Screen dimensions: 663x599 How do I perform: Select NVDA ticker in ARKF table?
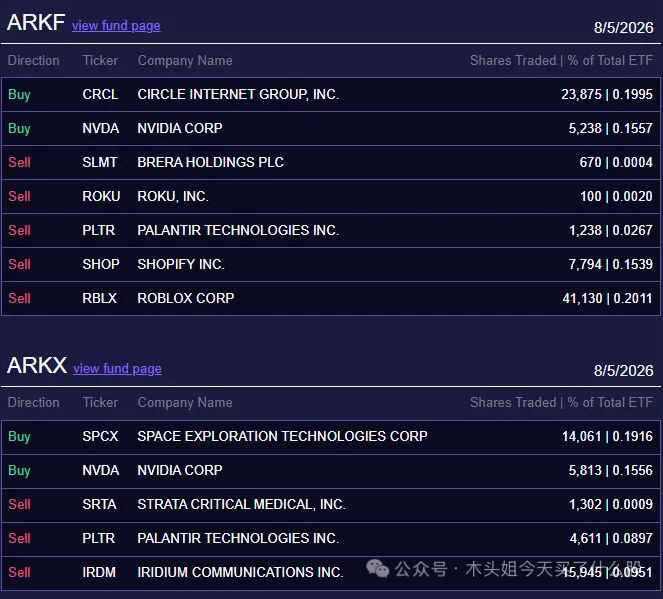(x=101, y=128)
